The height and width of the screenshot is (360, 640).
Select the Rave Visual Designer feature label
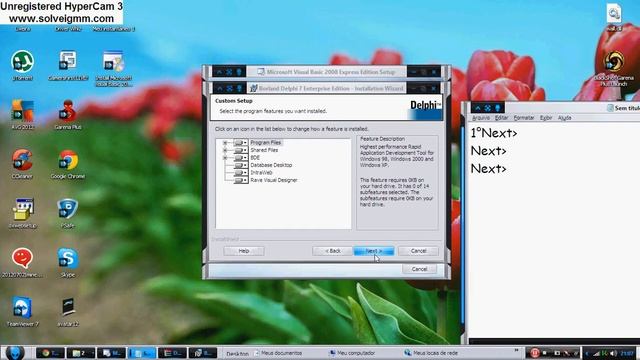pos(274,180)
